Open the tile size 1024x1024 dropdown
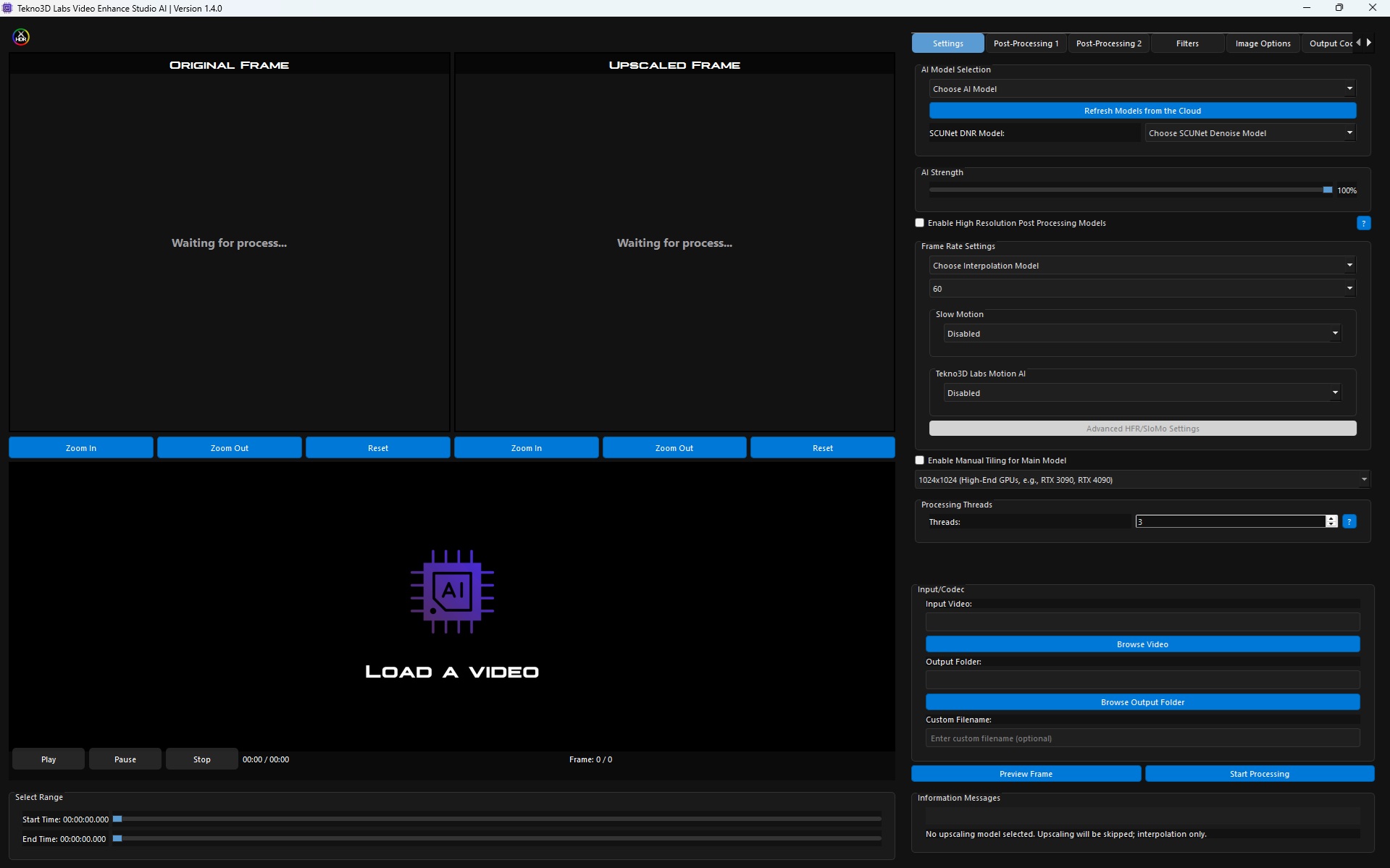Screen dimensions: 1390x868 point(1142,480)
